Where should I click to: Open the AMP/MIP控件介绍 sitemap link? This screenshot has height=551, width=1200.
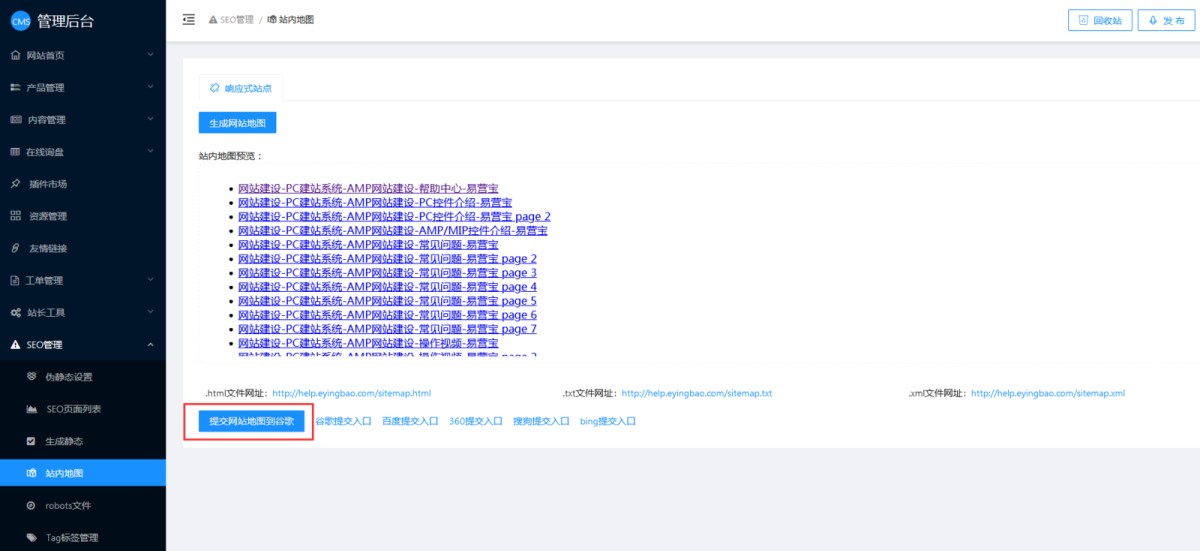(x=392, y=230)
